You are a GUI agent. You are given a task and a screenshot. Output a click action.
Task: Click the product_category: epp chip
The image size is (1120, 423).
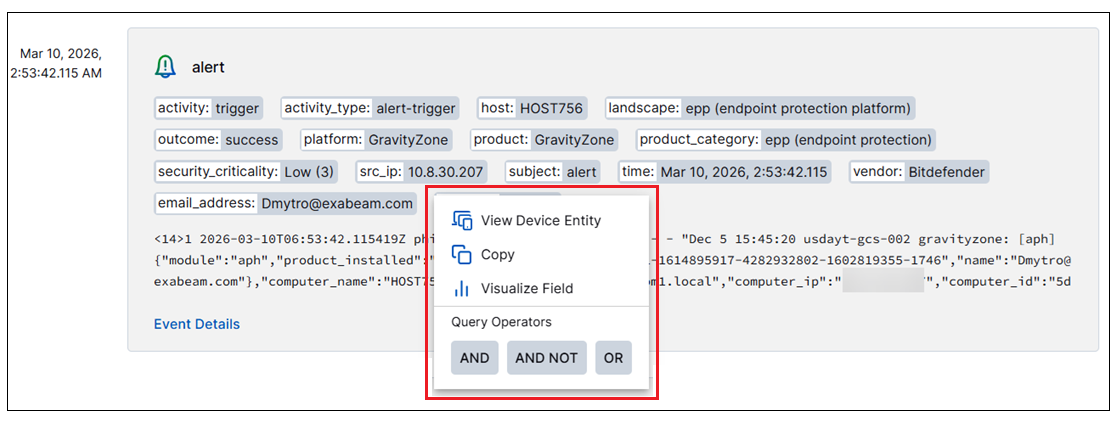(x=785, y=140)
